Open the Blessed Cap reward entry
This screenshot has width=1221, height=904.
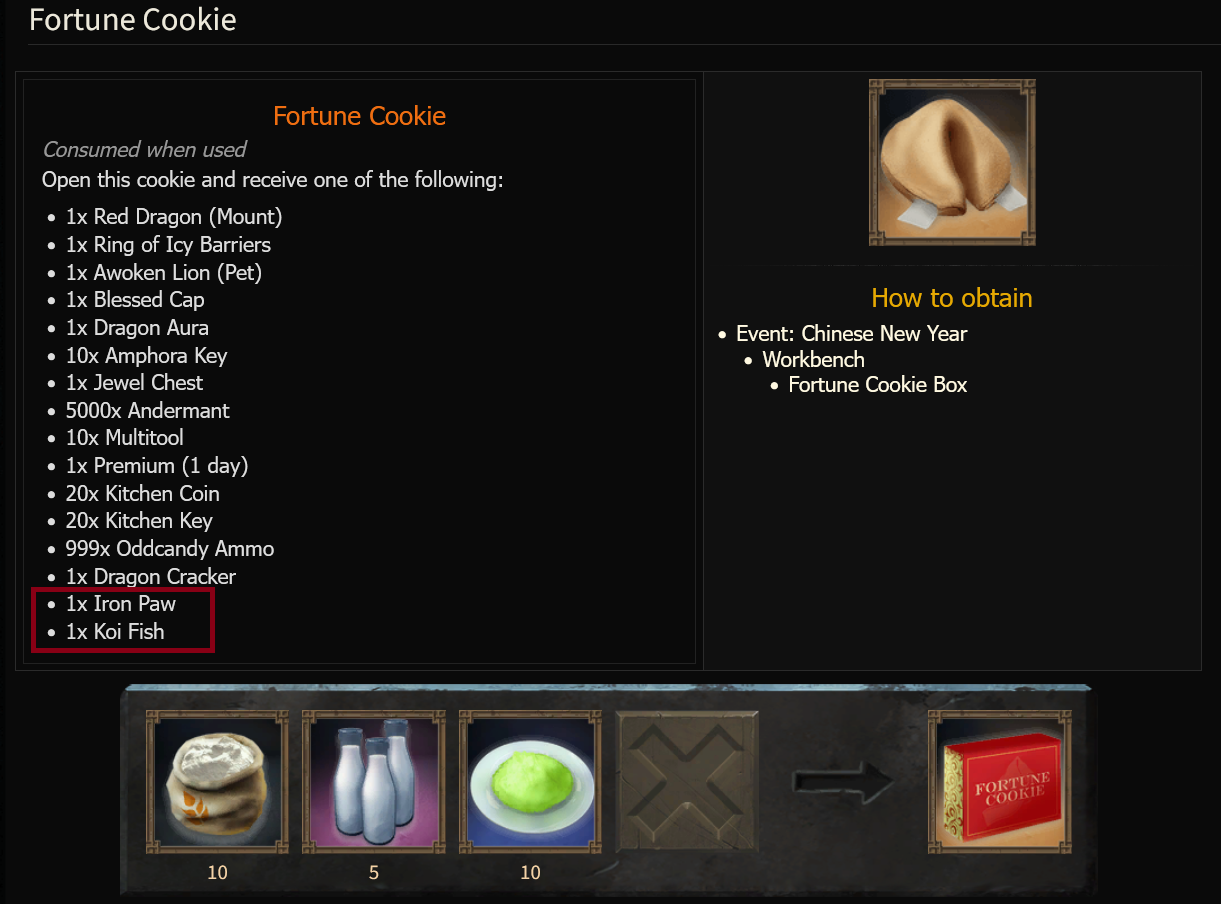[x=135, y=300]
